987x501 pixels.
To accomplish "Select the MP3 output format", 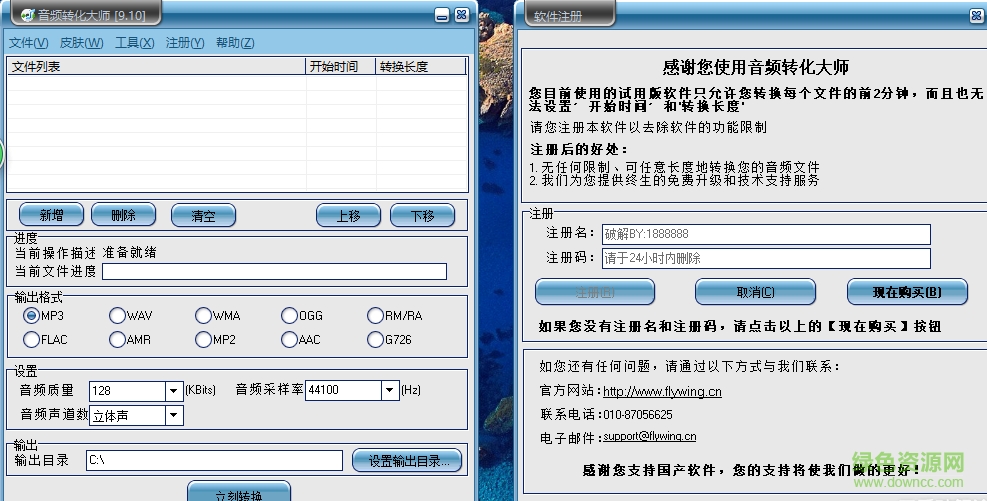I will [31, 315].
